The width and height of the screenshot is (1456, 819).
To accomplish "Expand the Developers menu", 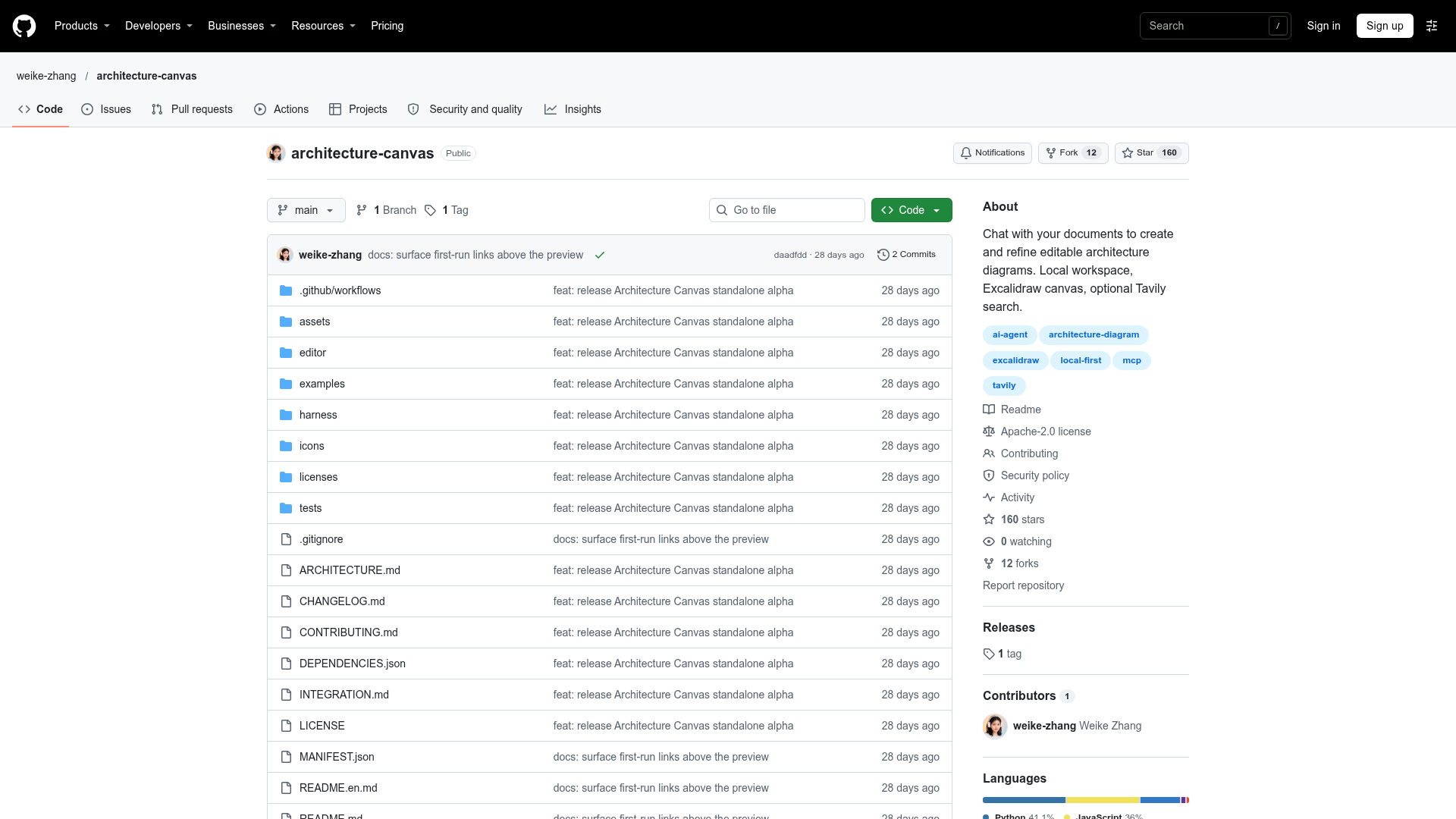I will [158, 26].
